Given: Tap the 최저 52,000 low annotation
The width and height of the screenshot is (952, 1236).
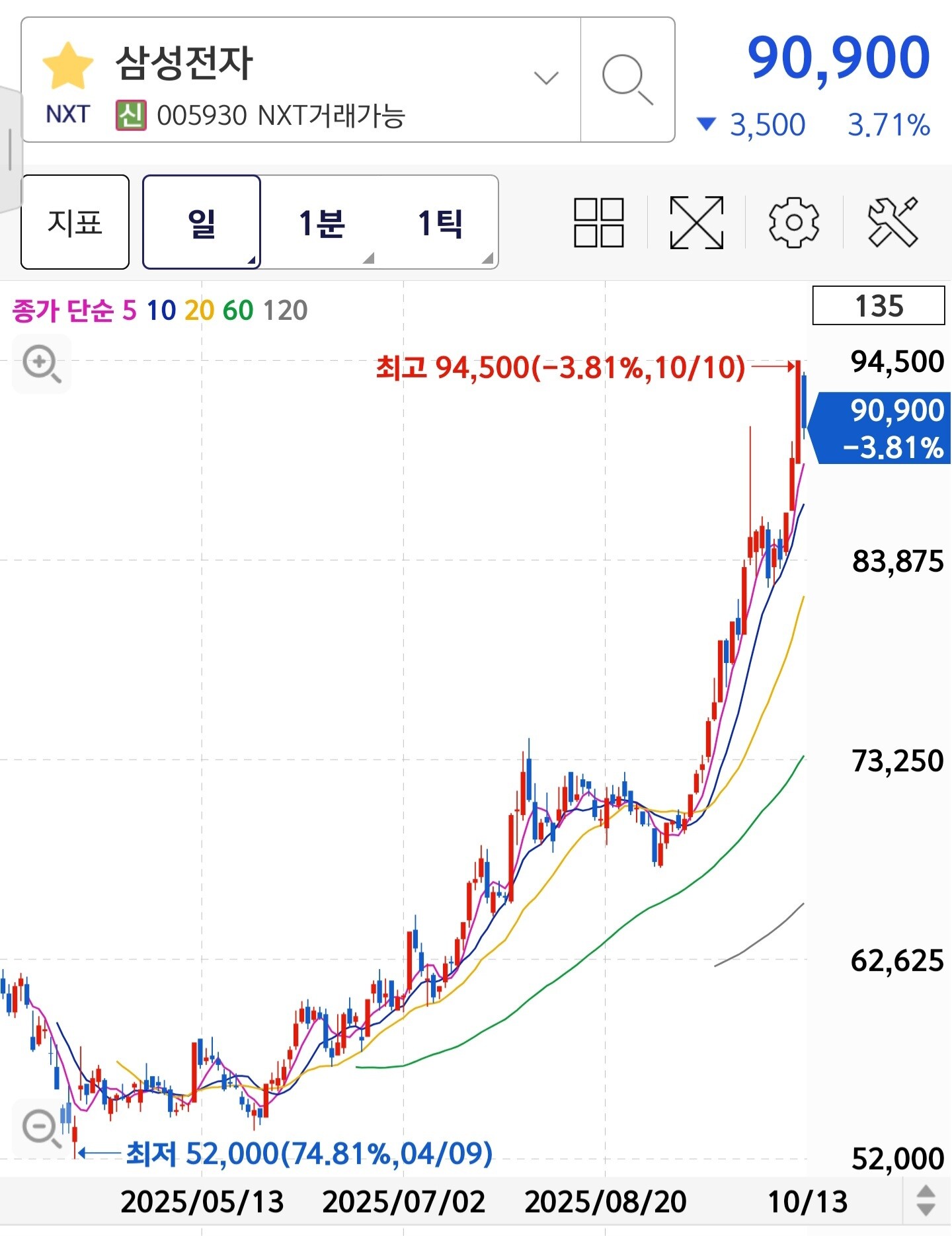Looking at the screenshot, I should (x=309, y=1153).
